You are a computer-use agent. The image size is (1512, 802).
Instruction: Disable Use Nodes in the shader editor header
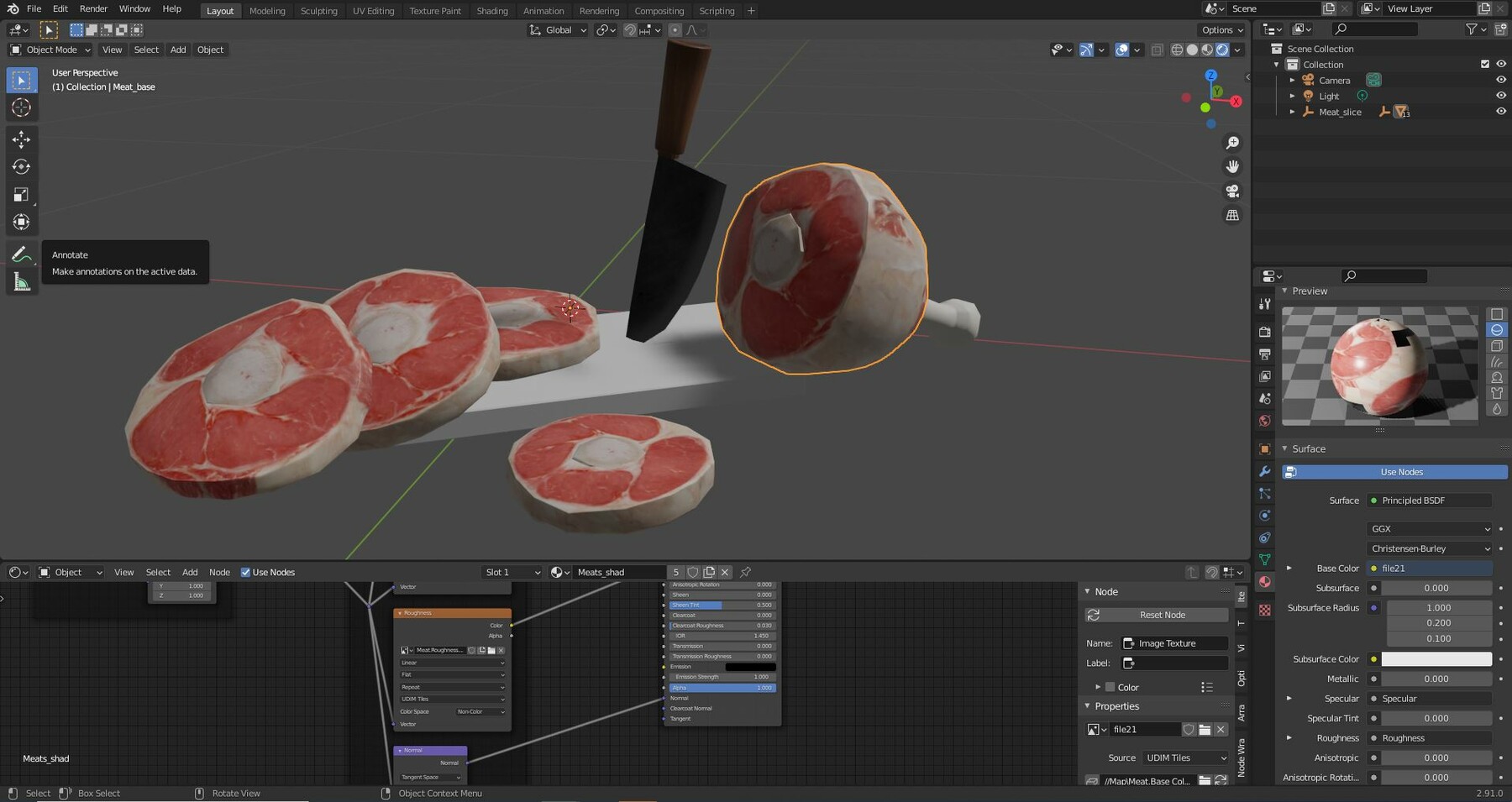click(245, 572)
